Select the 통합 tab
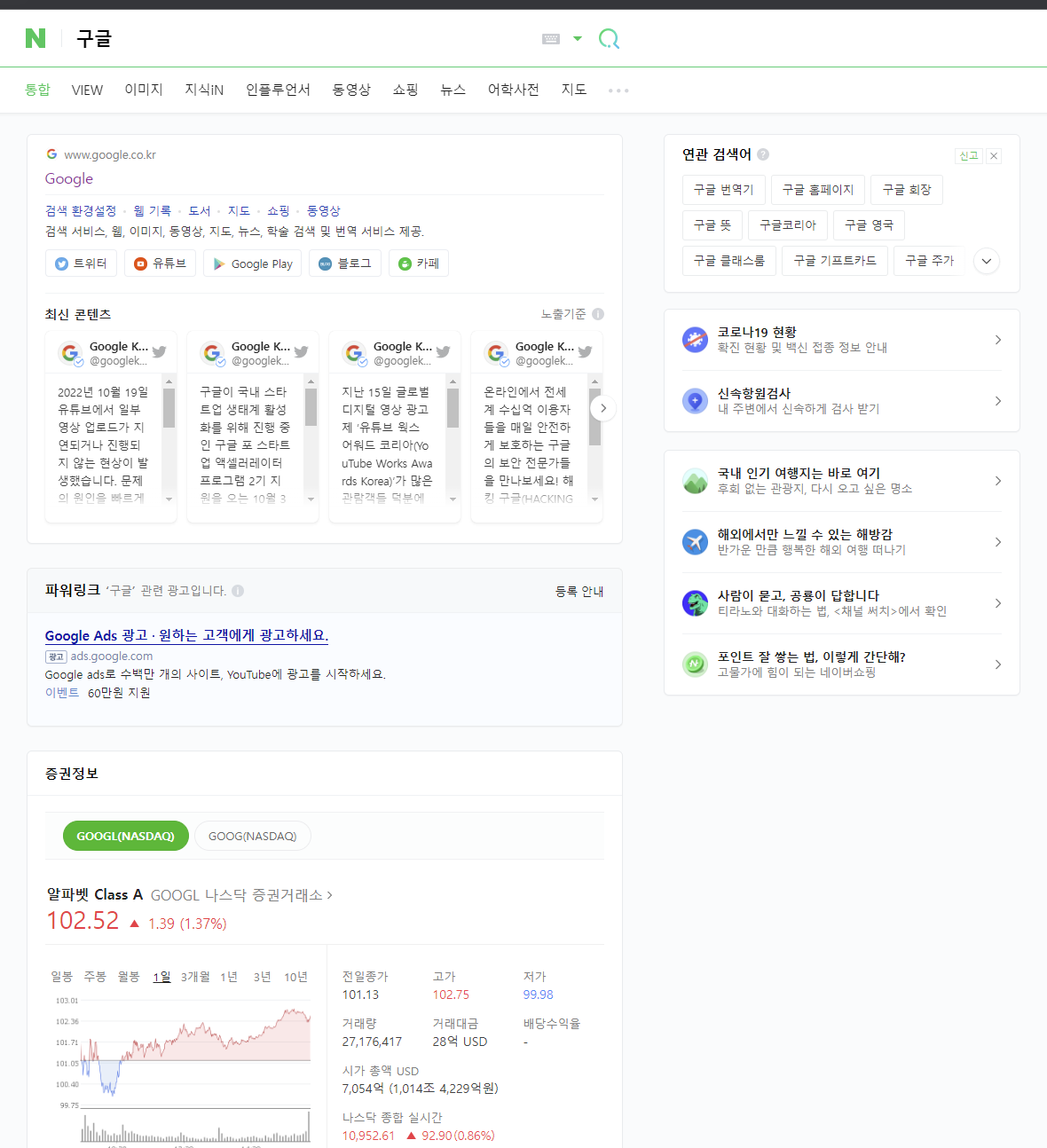The width and height of the screenshot is (1047, 1148). [38, 90]
